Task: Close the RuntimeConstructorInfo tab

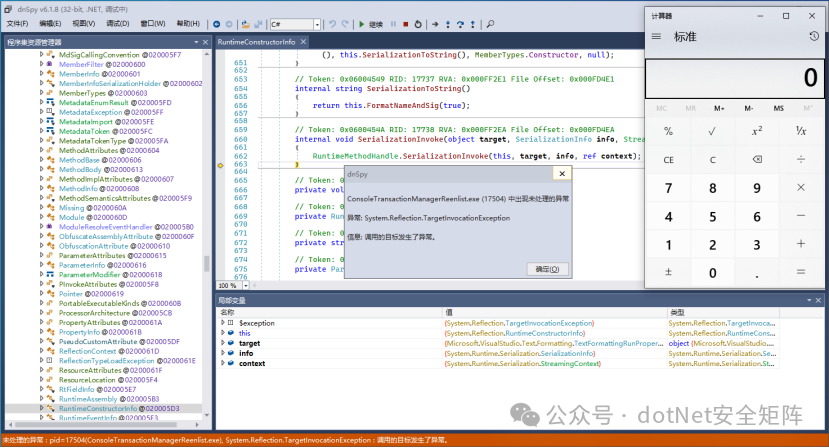Action: [303, 42]
